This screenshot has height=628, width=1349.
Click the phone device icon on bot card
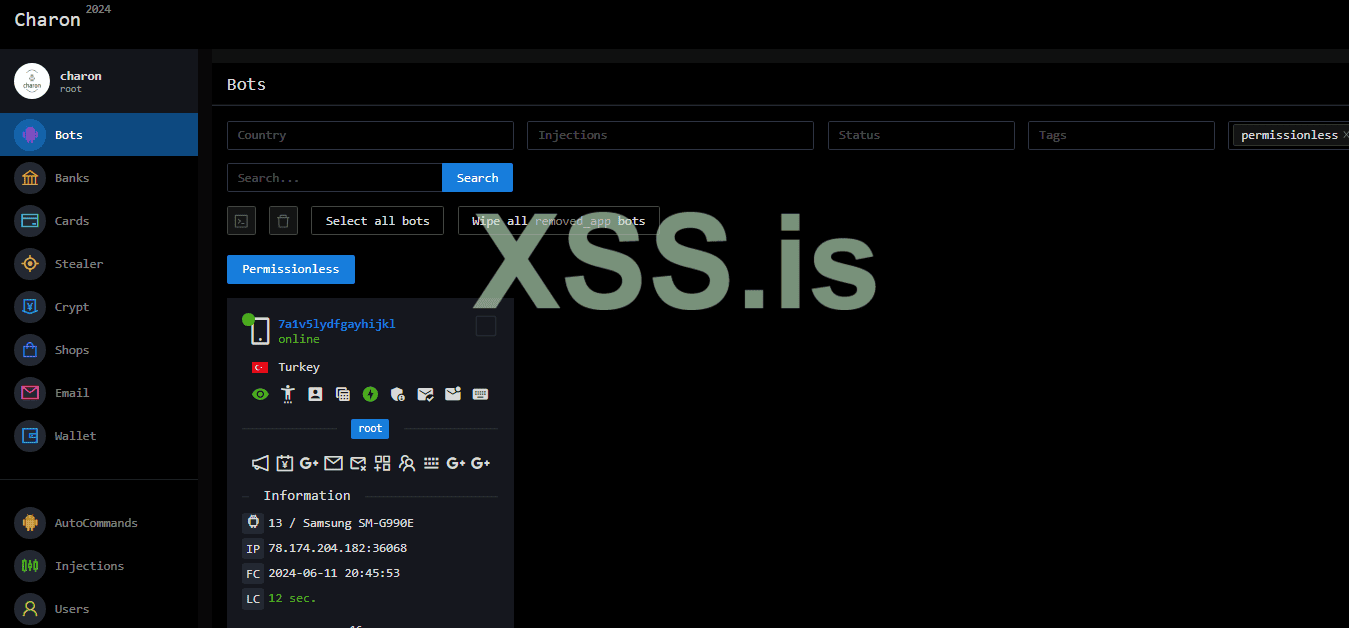(260, 331)
